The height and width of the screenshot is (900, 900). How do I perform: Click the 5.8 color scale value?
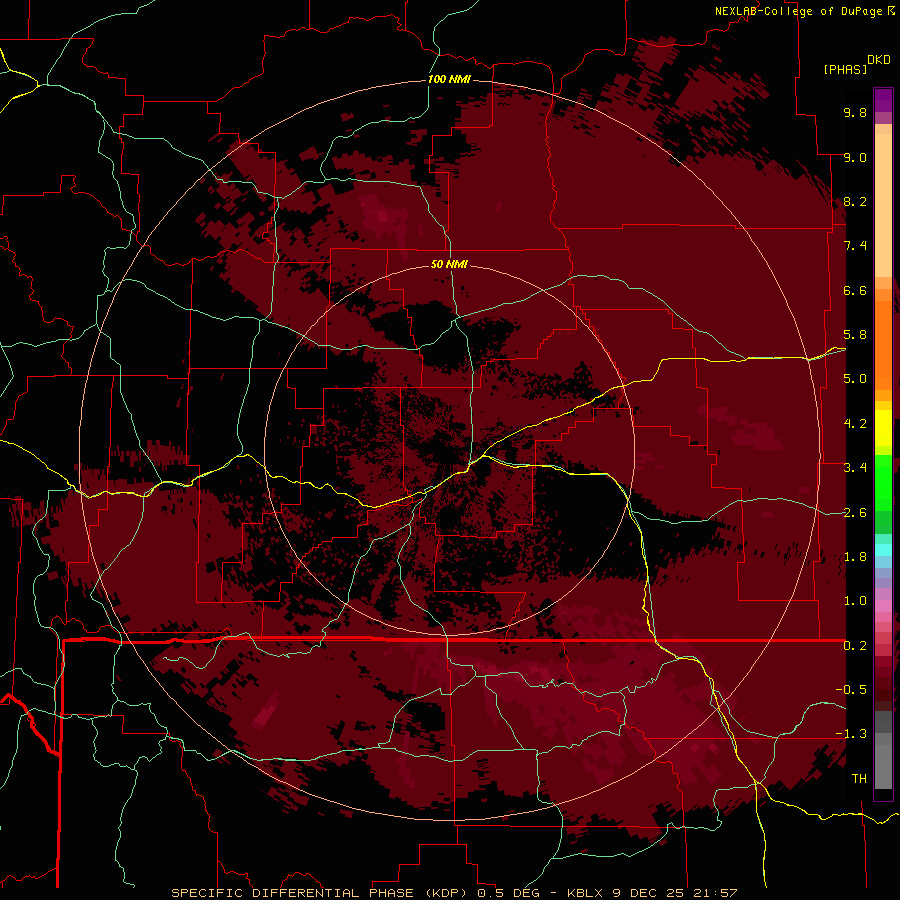click(855, 335)
